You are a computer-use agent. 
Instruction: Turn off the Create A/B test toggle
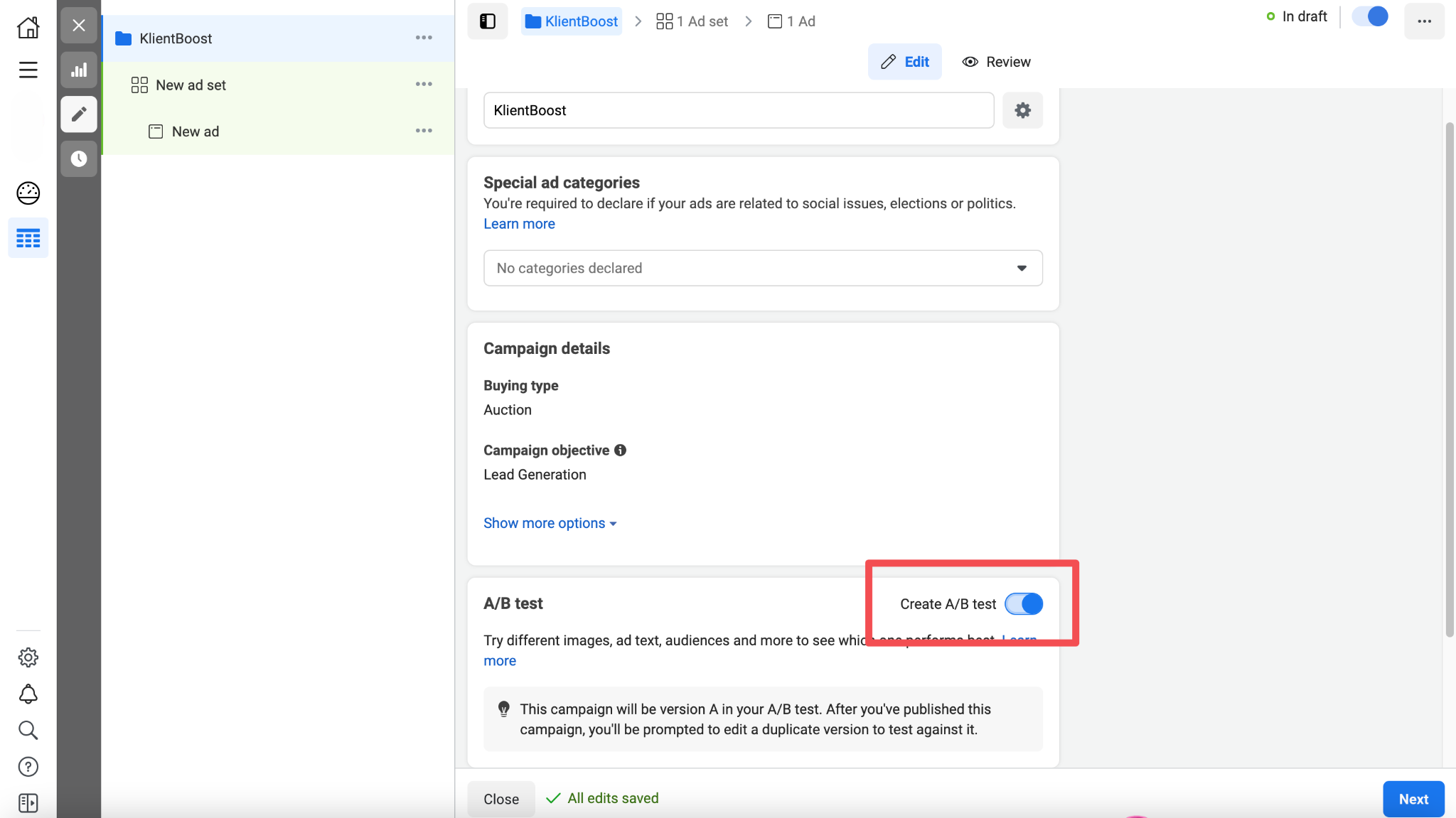(x=1024, y=604)
